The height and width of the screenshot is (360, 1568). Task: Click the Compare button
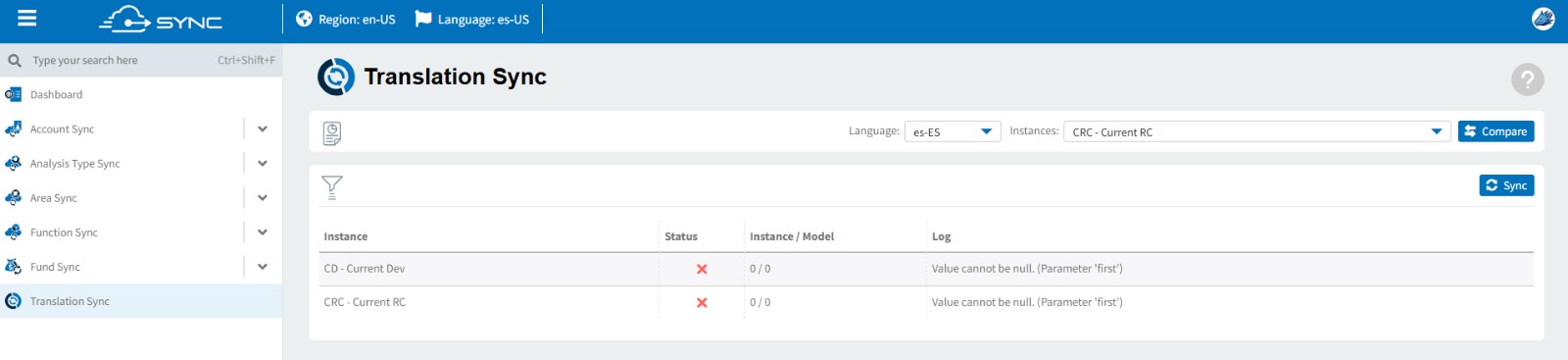coord(1496,131)
